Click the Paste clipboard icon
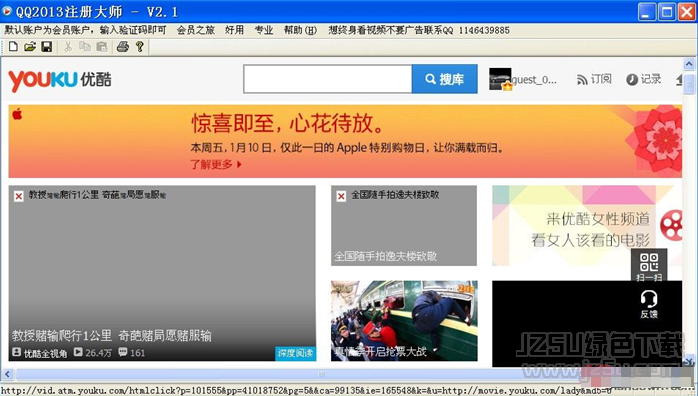The width and height of the screenshot is (698, 396). [102, 46]
